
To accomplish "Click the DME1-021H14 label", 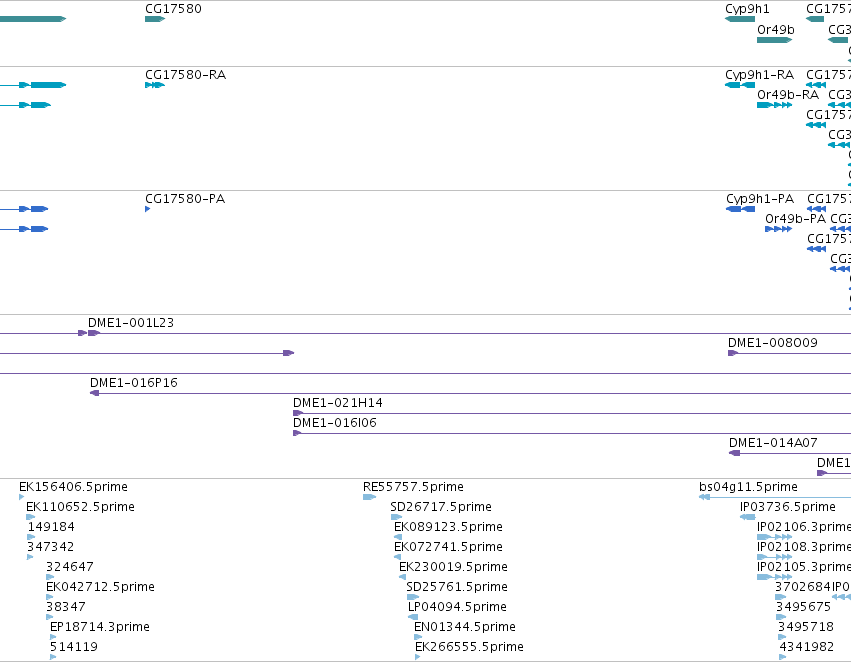I will pos(338,403).
